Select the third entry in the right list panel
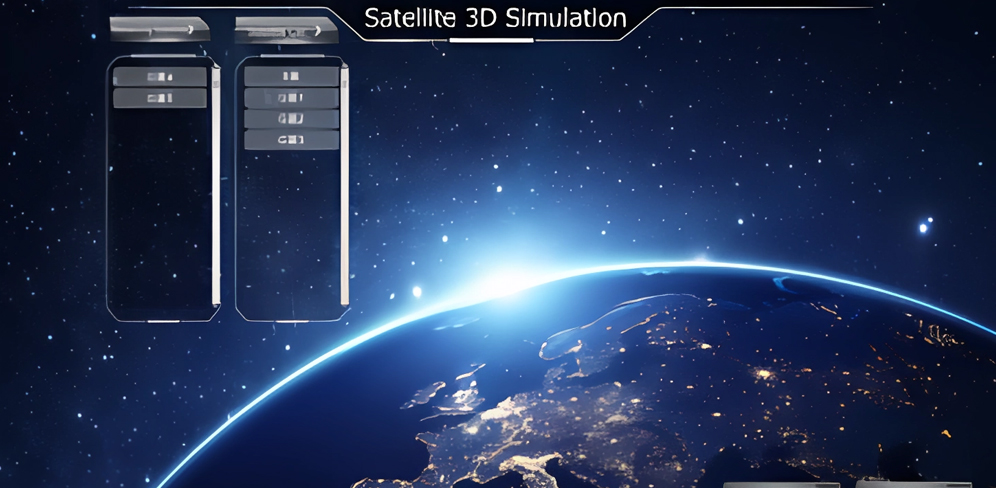996x488 pixels. [292, 119]
